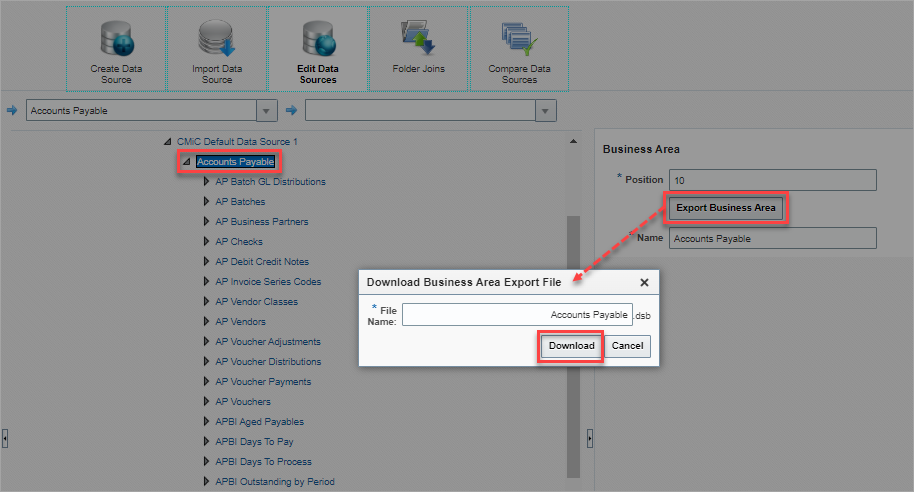Click the Position field showing 10
This screenshot has width=914, height=492.
coord(772,180)
